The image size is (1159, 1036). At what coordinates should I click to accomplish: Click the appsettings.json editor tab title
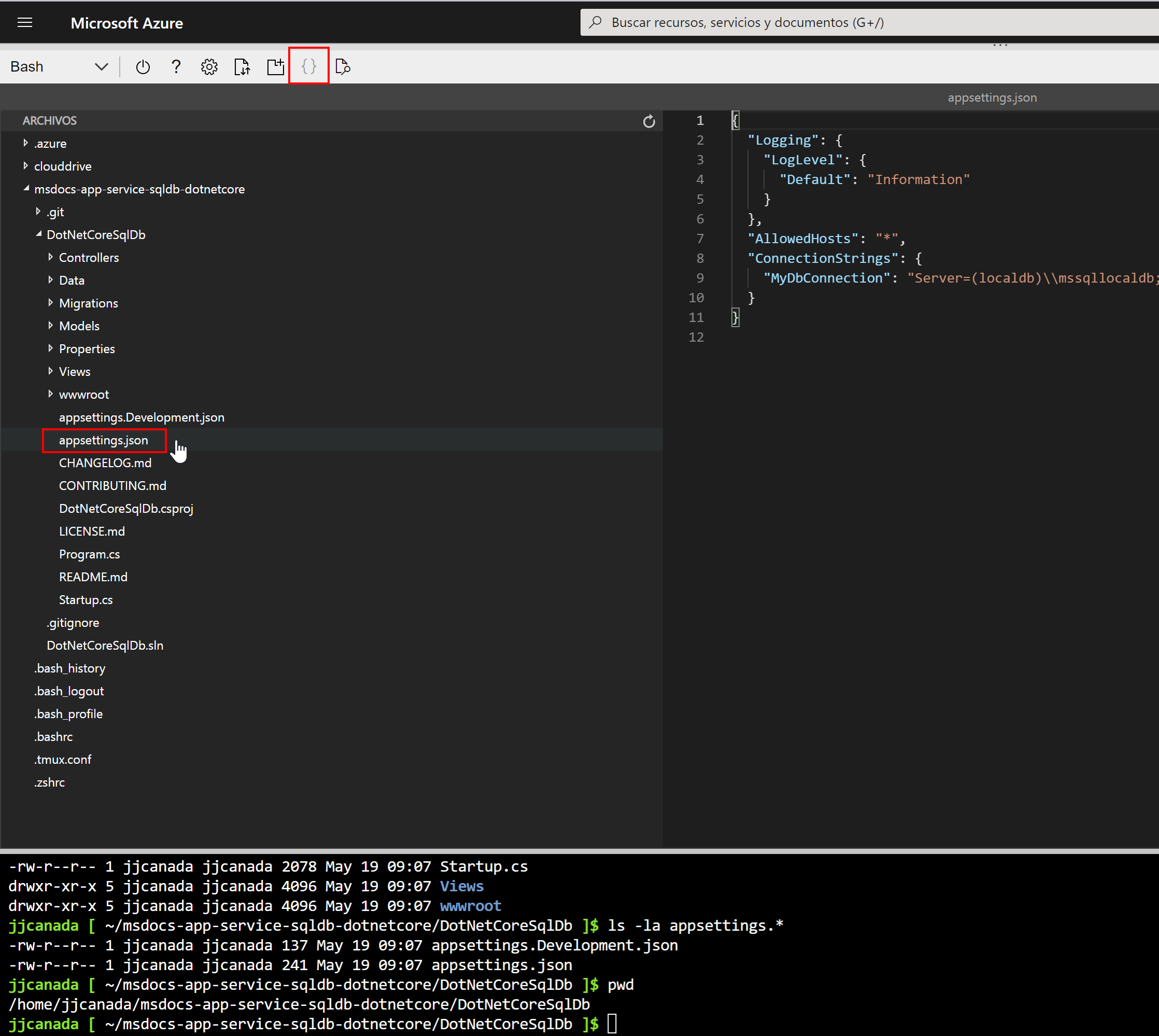click(991, 97)
